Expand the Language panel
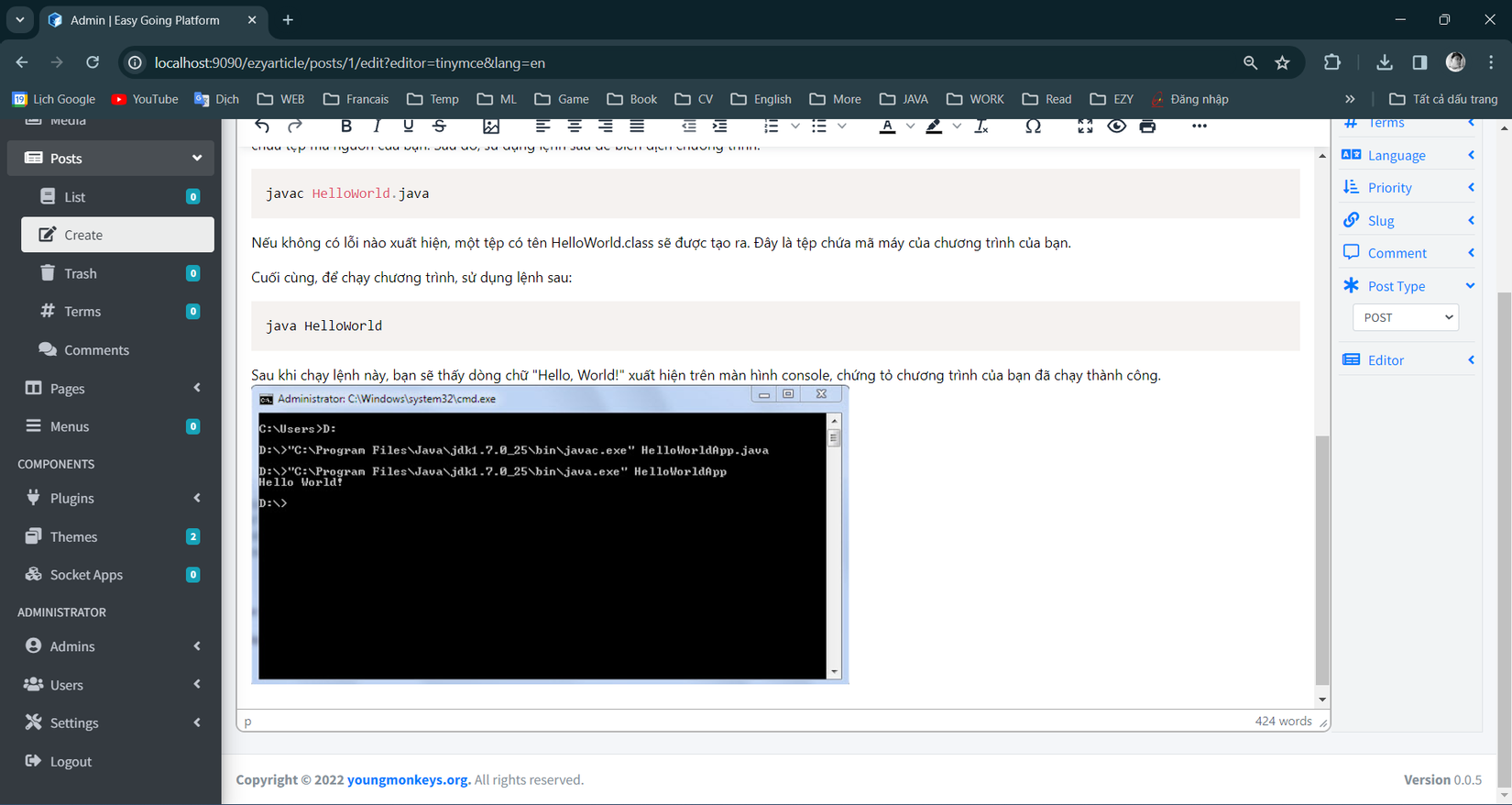The height and width of the screenshot is (805, 1512). tap(1408, 155)
